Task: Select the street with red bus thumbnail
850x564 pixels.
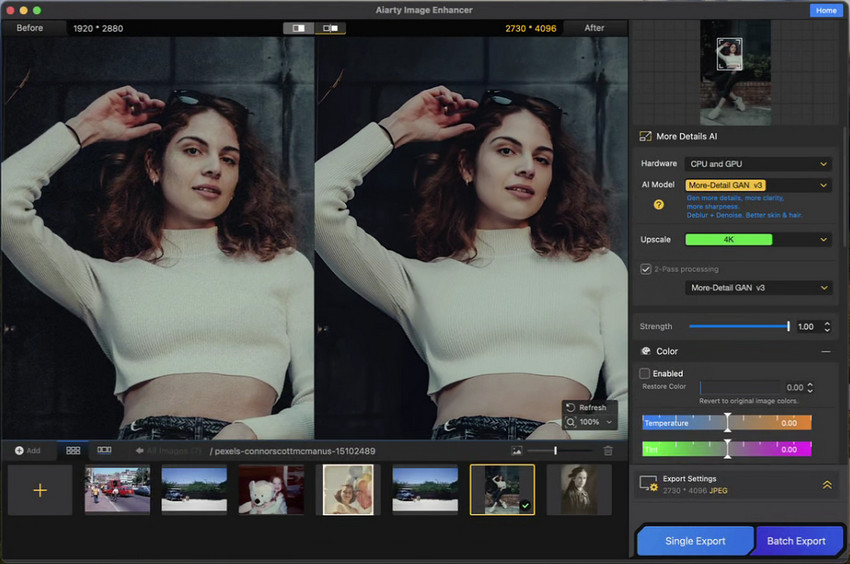Action: pyautogui.click(x=117, y=490)
